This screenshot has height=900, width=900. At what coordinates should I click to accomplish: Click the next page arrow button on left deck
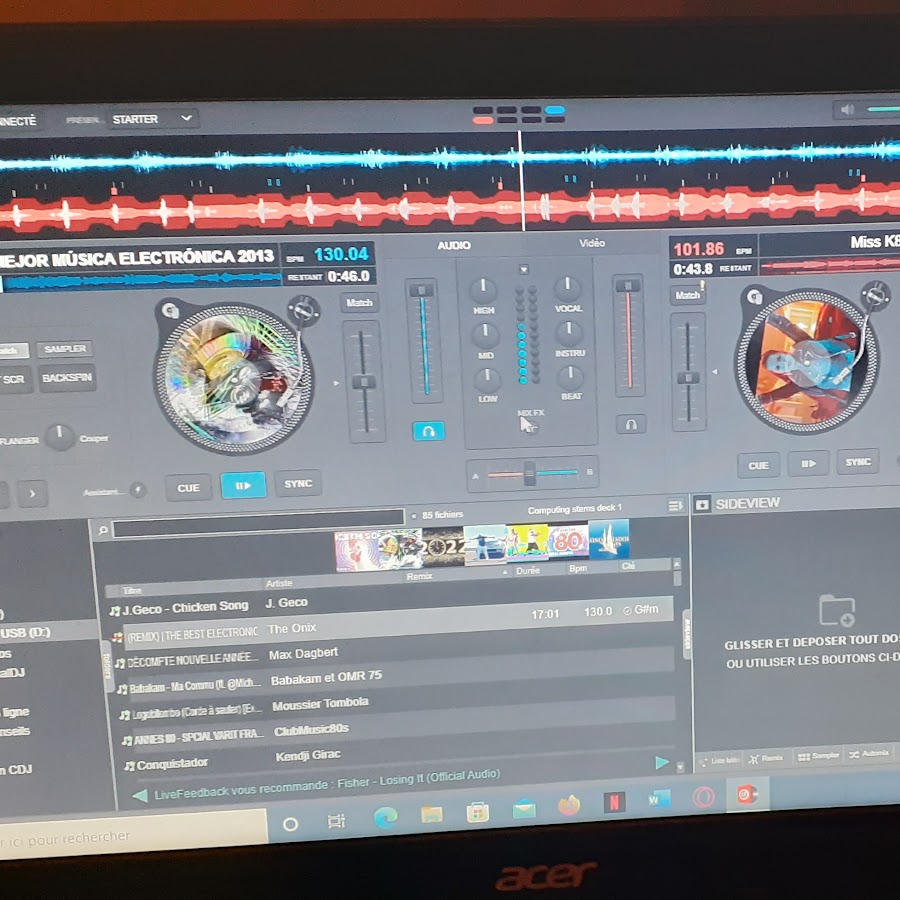point(32,494)
